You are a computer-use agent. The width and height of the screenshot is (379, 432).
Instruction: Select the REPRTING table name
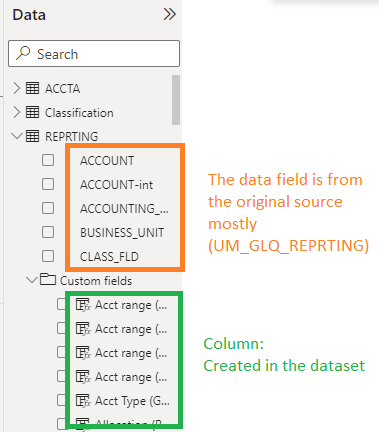tap(71, 137)
